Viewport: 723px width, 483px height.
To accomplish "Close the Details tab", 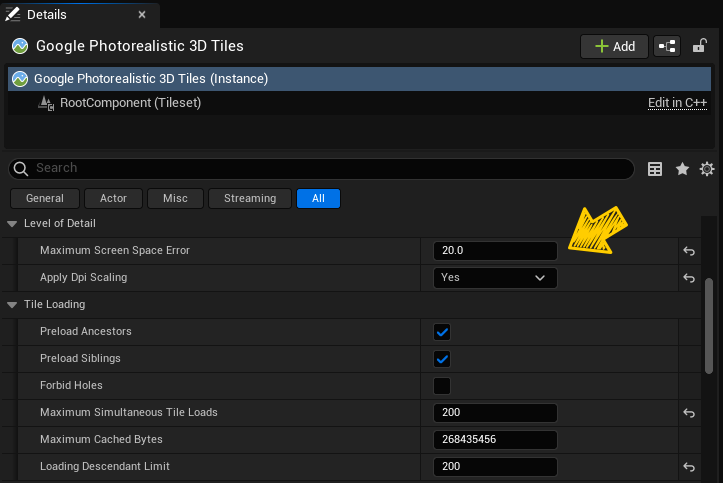I will (142, 15).
